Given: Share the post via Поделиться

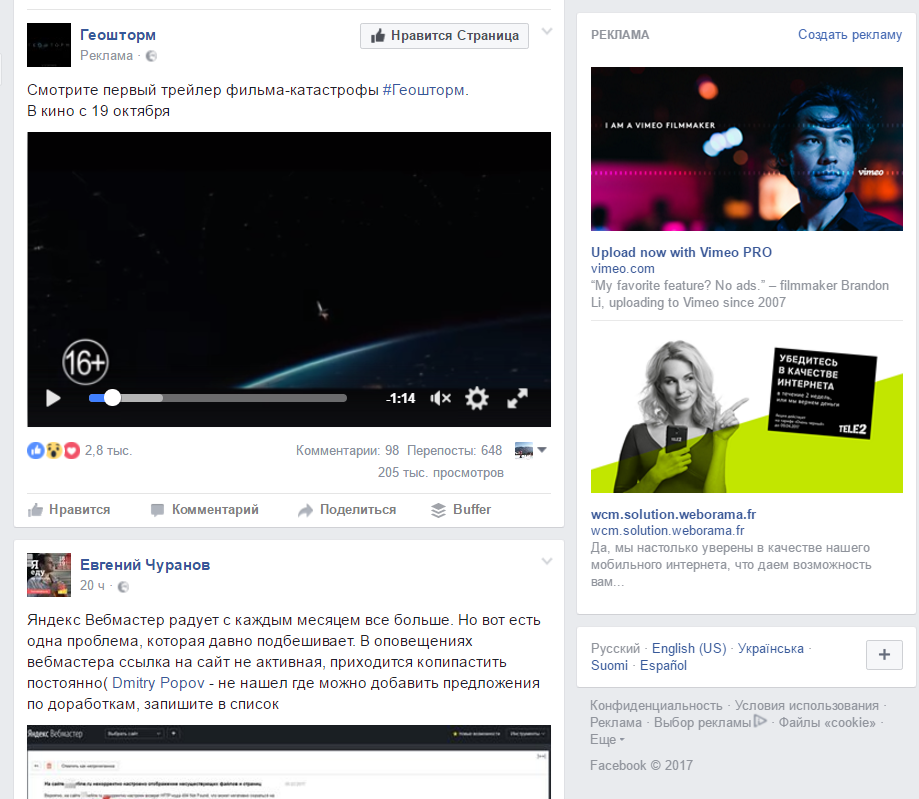Looking at the screenshot, I should [x=347, y=509].
